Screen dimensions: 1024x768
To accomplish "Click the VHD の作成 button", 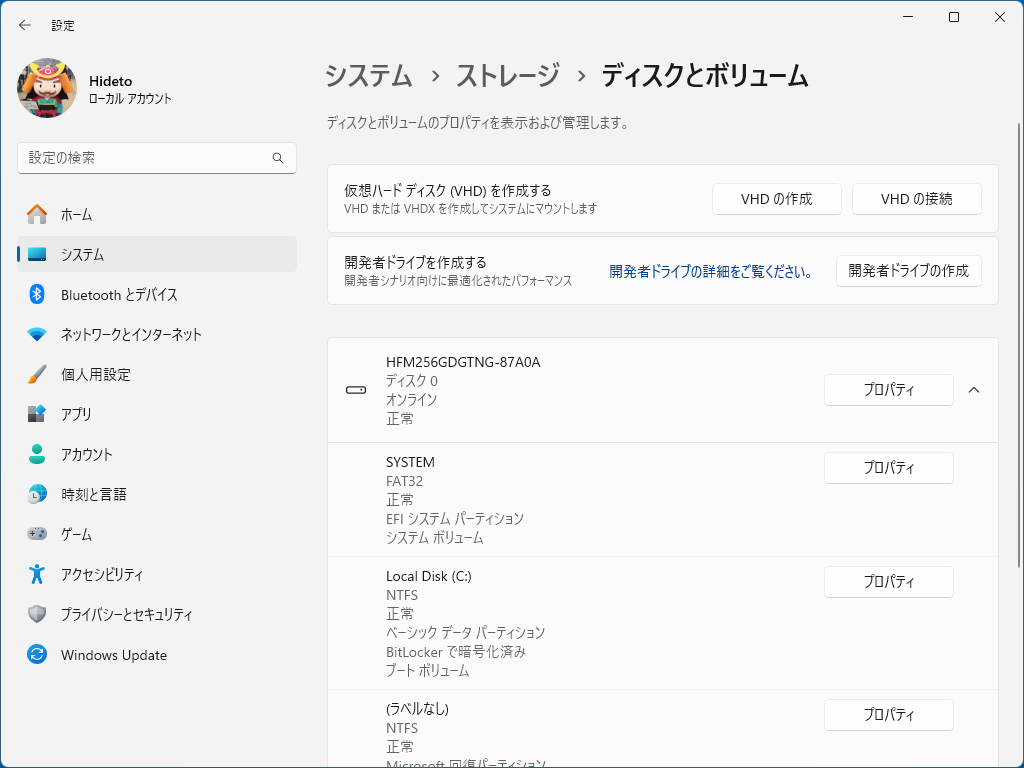I will pos(776,198).
